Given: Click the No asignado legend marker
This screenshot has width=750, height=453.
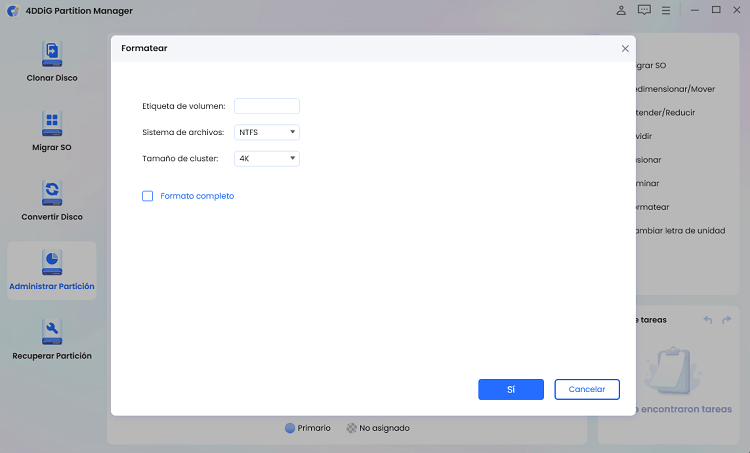Looking at the screenshot, I should click(352, 428).
